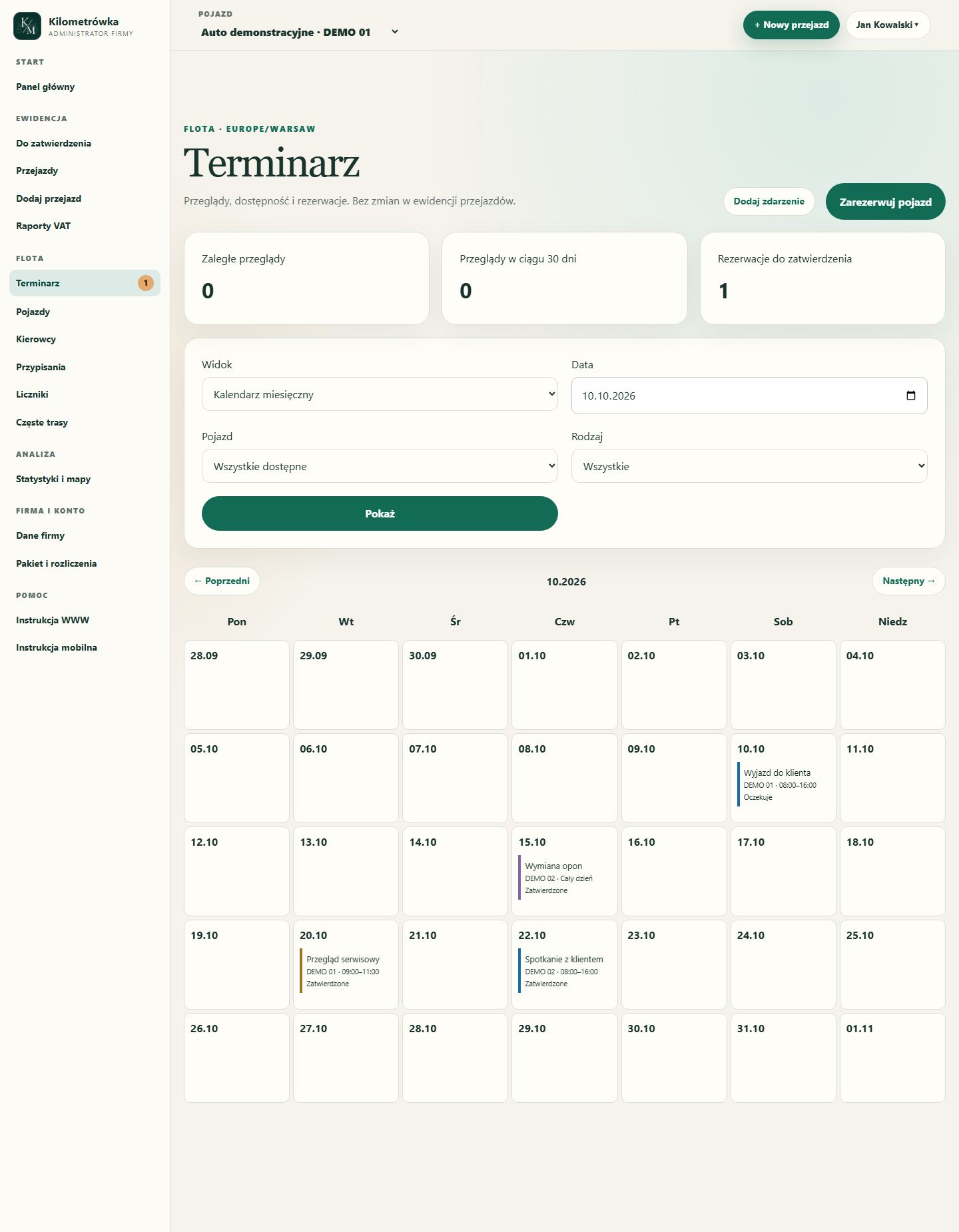Click the Czw weekday header
The image size is (959, 1232).
(x=565, y=621)
